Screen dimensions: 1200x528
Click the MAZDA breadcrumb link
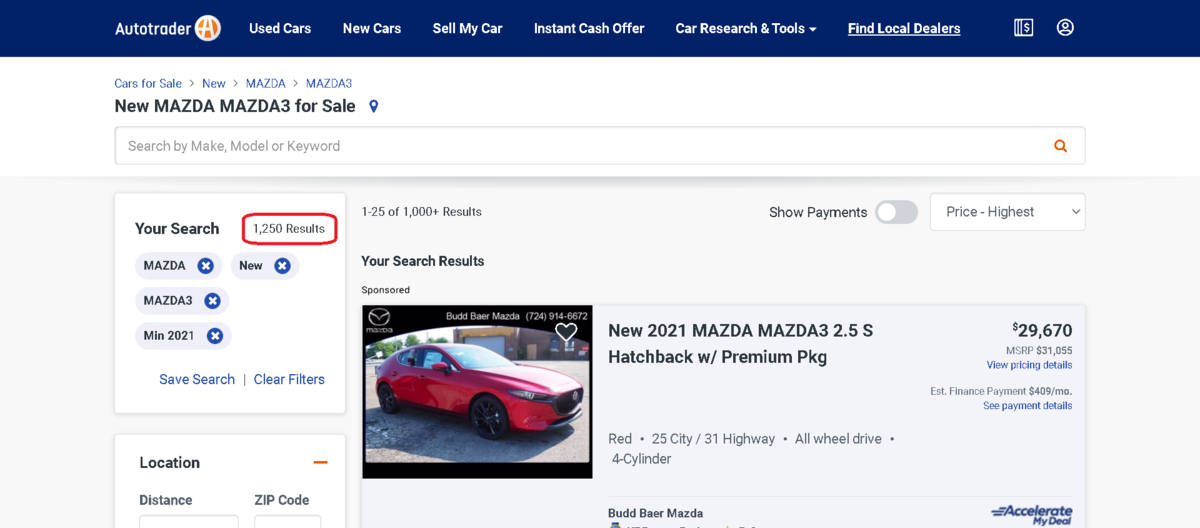point(266,83)
